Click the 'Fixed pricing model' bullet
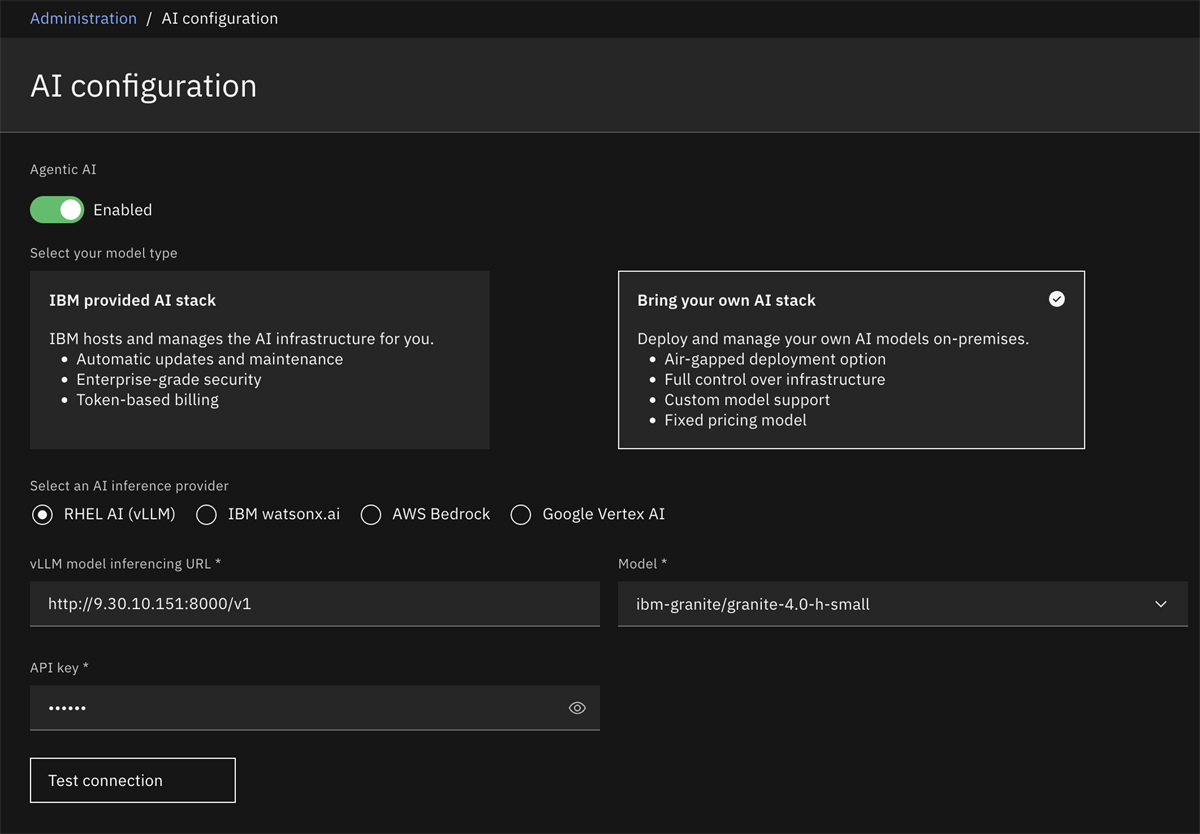Viewport: 1200px width, 834px height. pos(735,420)
